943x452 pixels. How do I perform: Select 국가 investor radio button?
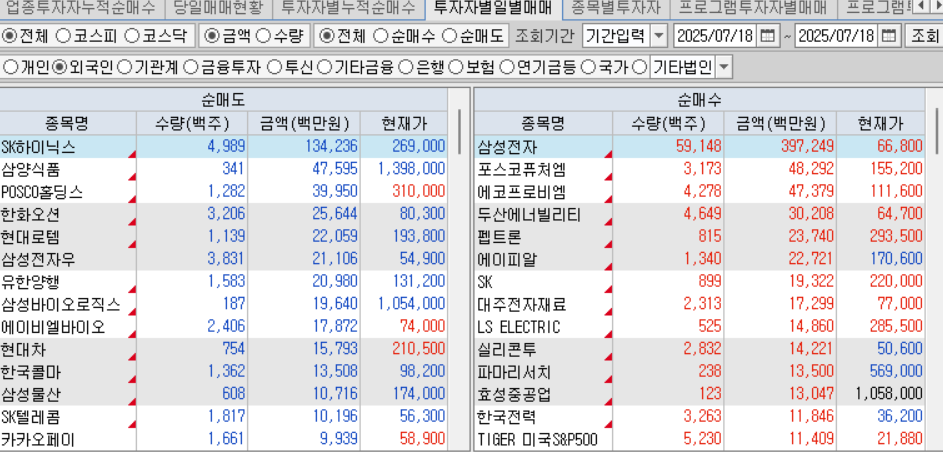click(589, 67)
